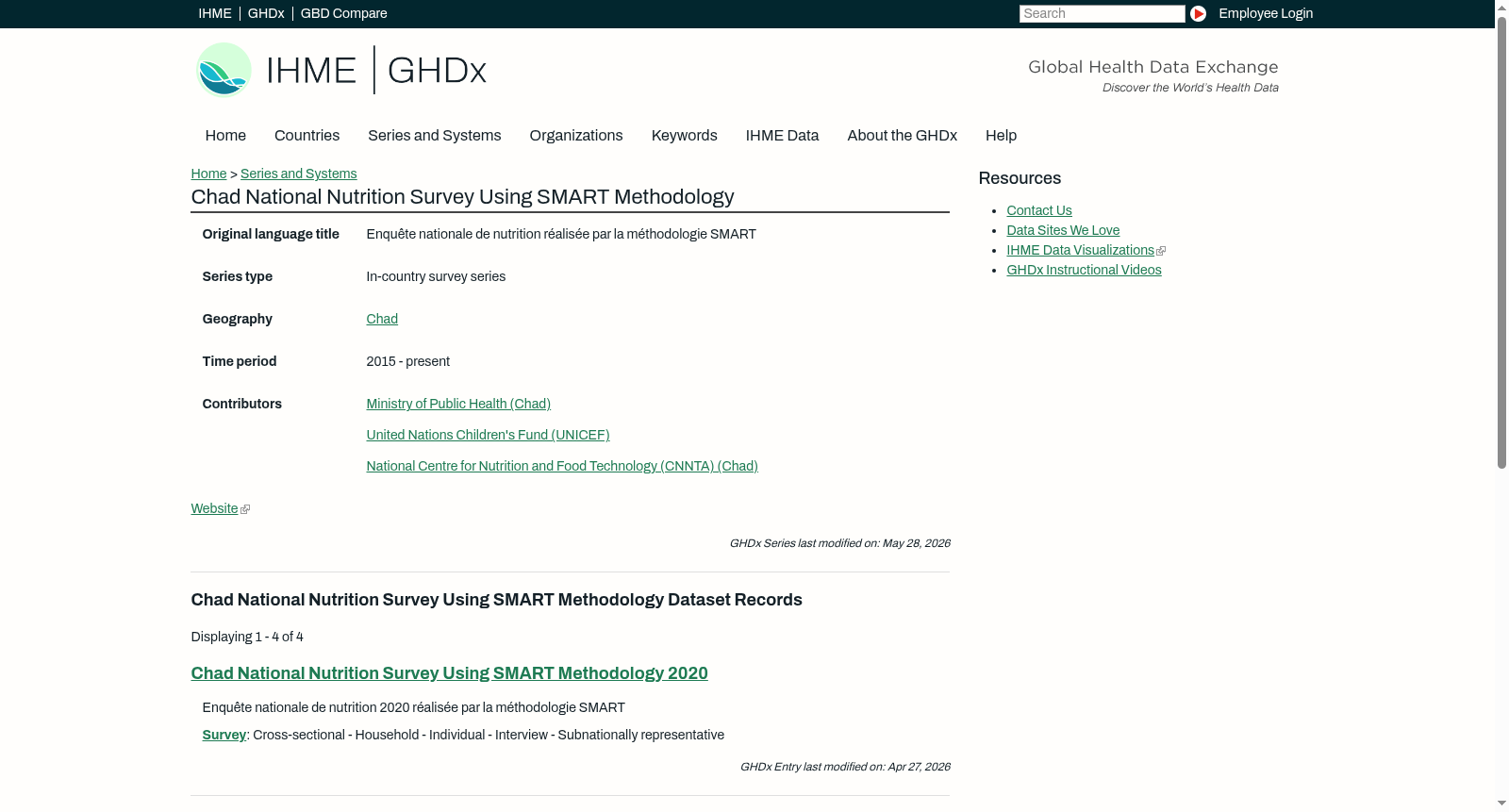Click the external icon after IHME Data Visualizations

pos(1161,251)
